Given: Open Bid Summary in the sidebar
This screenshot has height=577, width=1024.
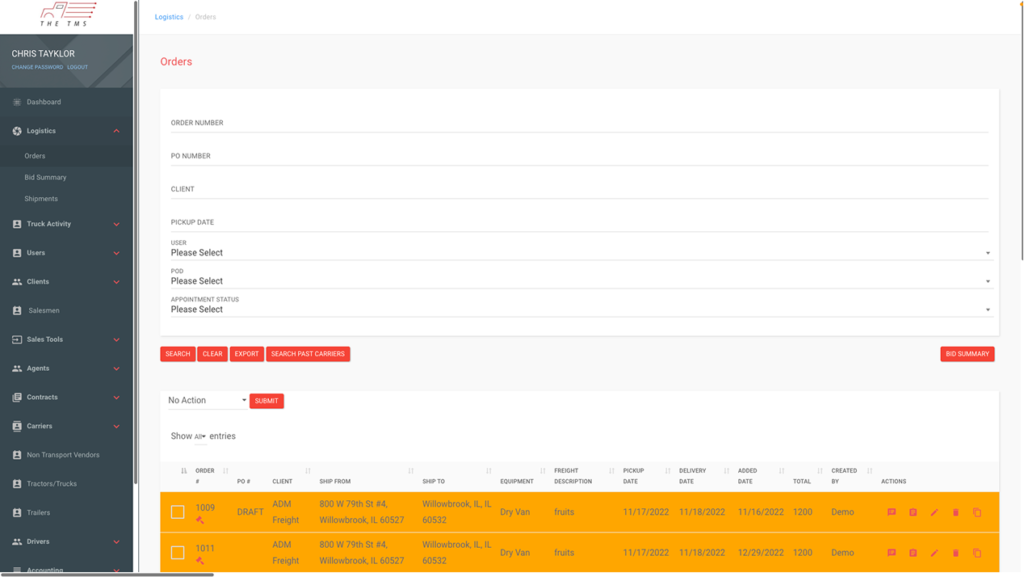Looking at the screenshot, I should (x=45, y=178).
